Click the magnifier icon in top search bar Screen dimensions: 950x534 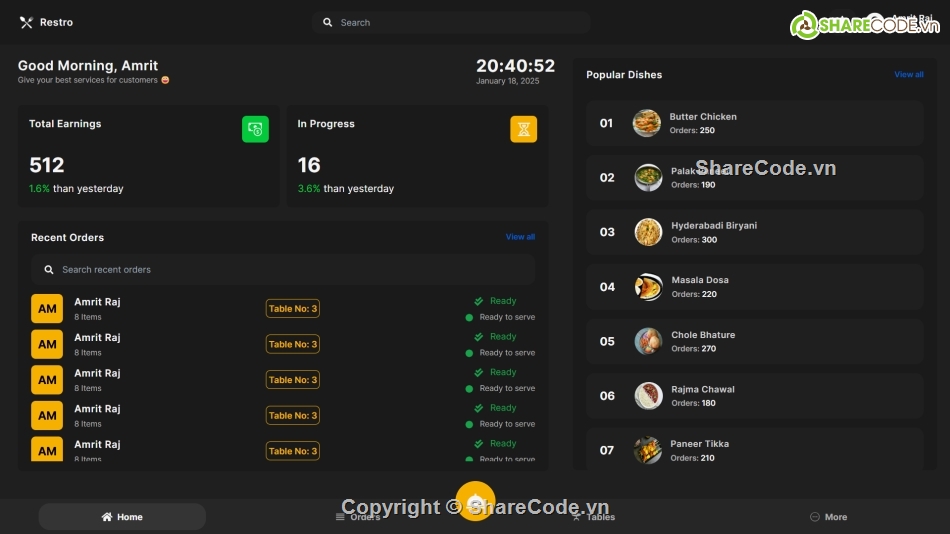[x=327, y=22]
